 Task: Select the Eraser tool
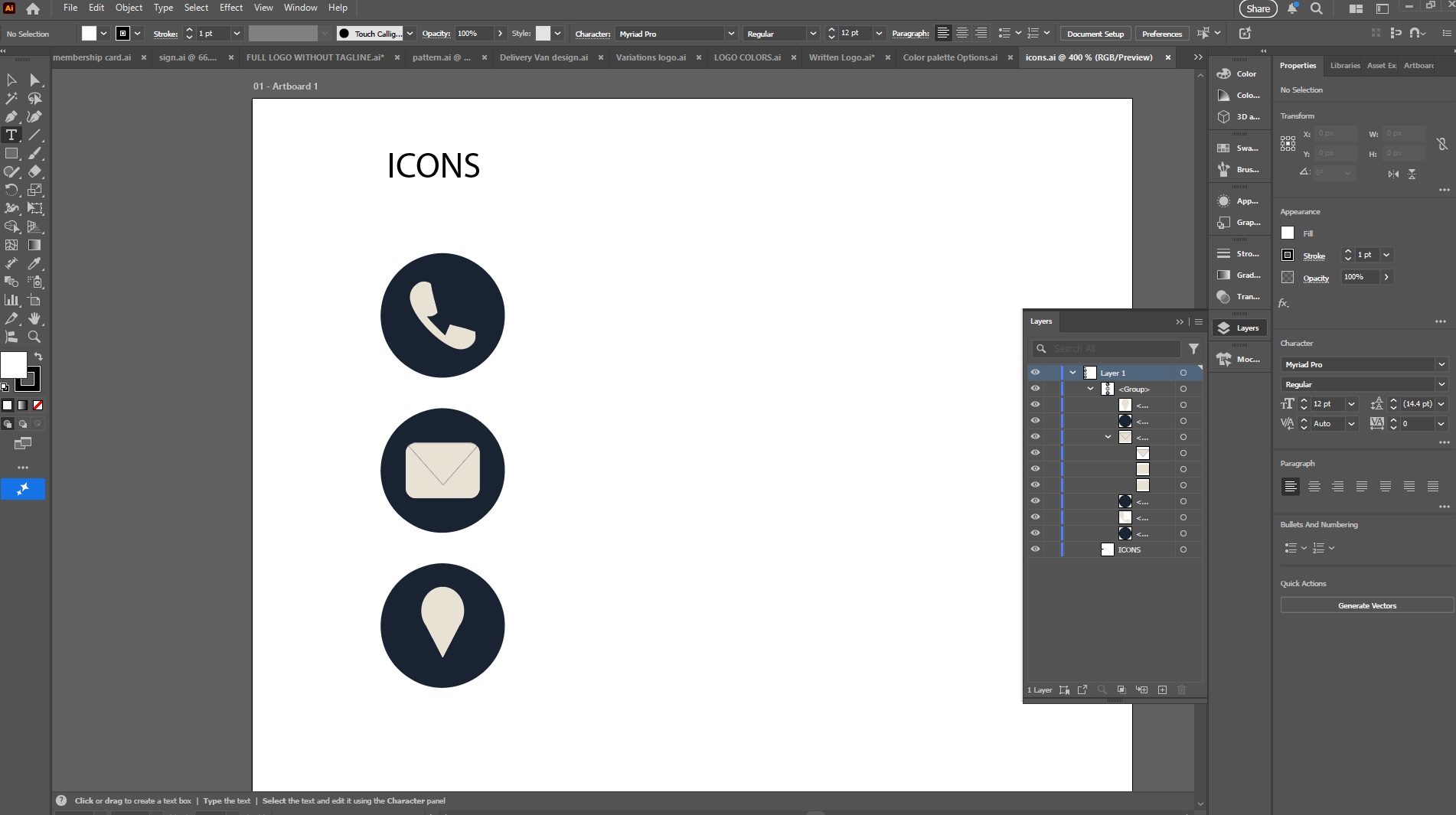tap(34, 171)
